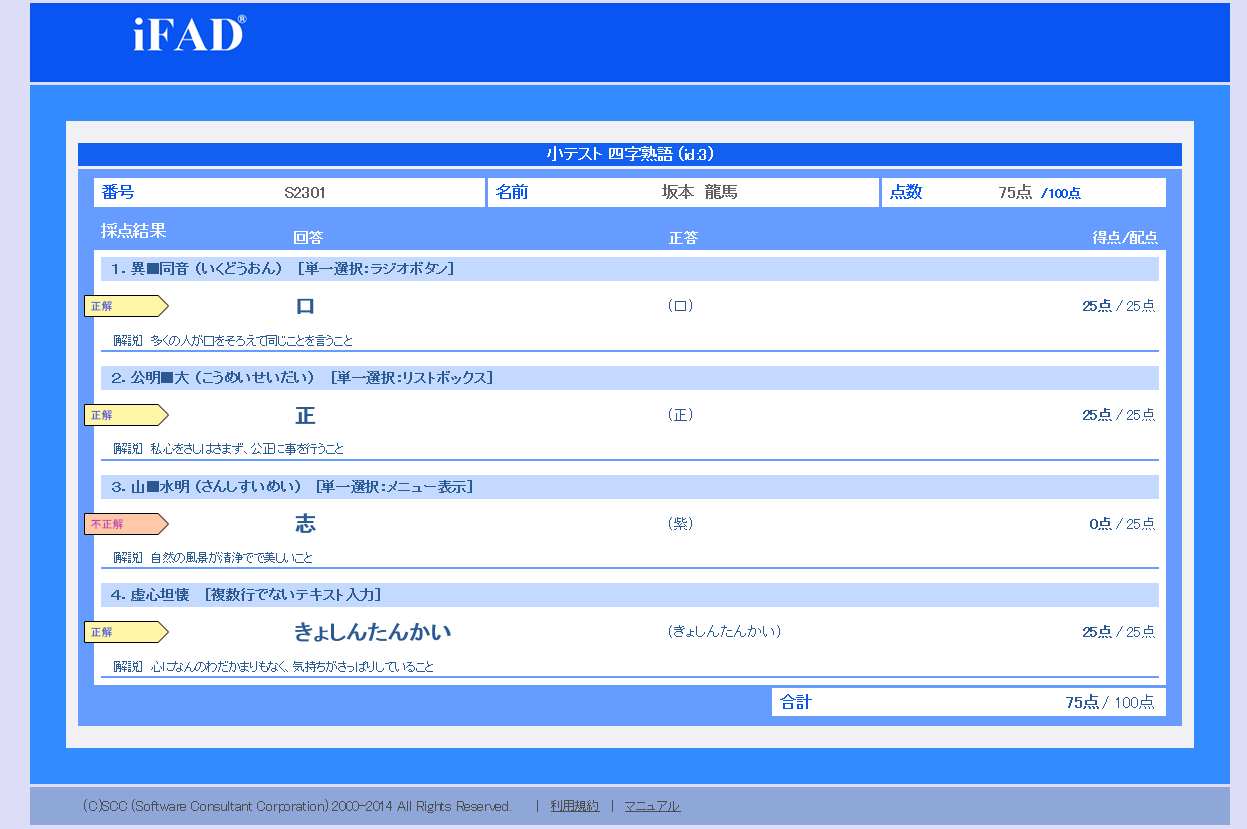This screenshot has width=1247, height=829.
Task: Click the 不正解 badge for question 3
Action: click(x=125, y=524)
